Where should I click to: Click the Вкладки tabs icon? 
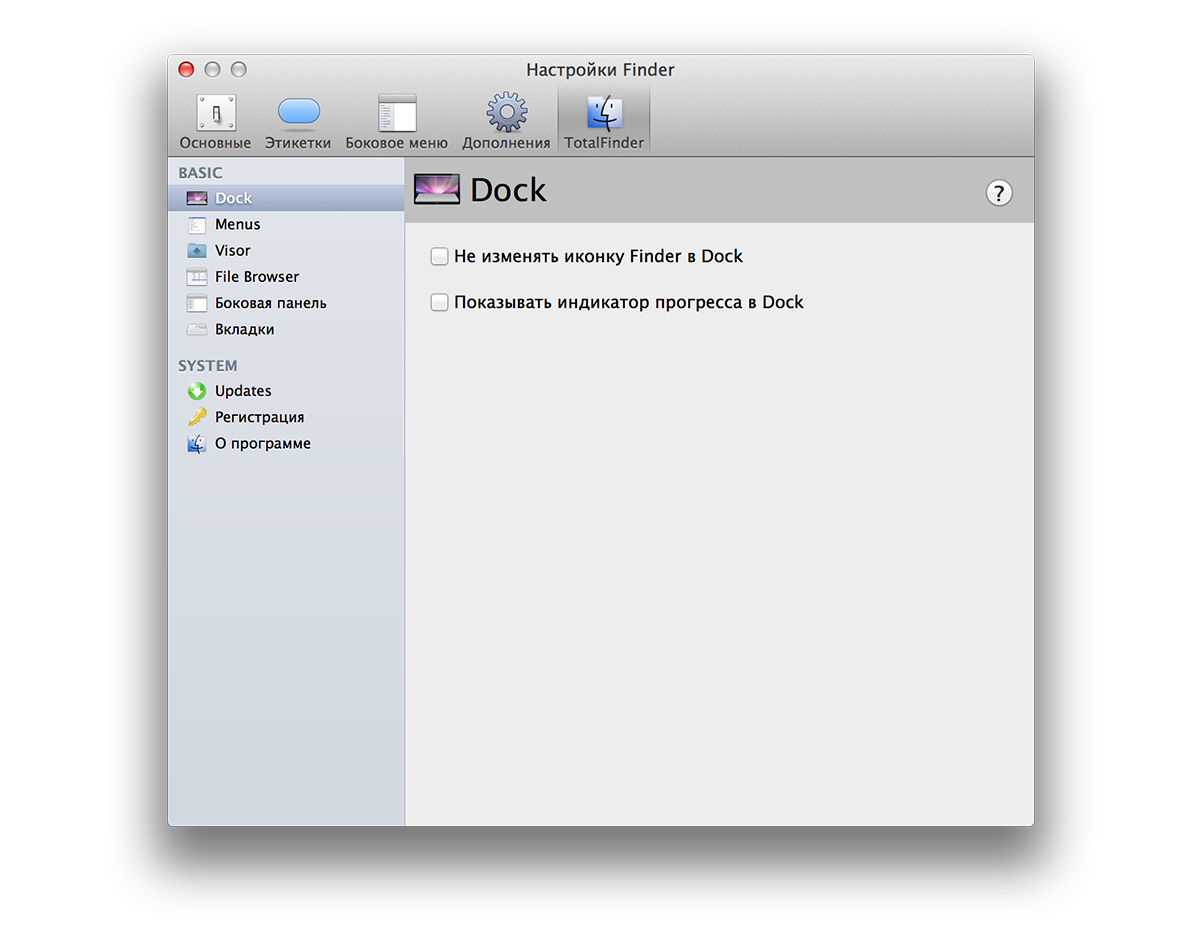click(x=197, y=329)
